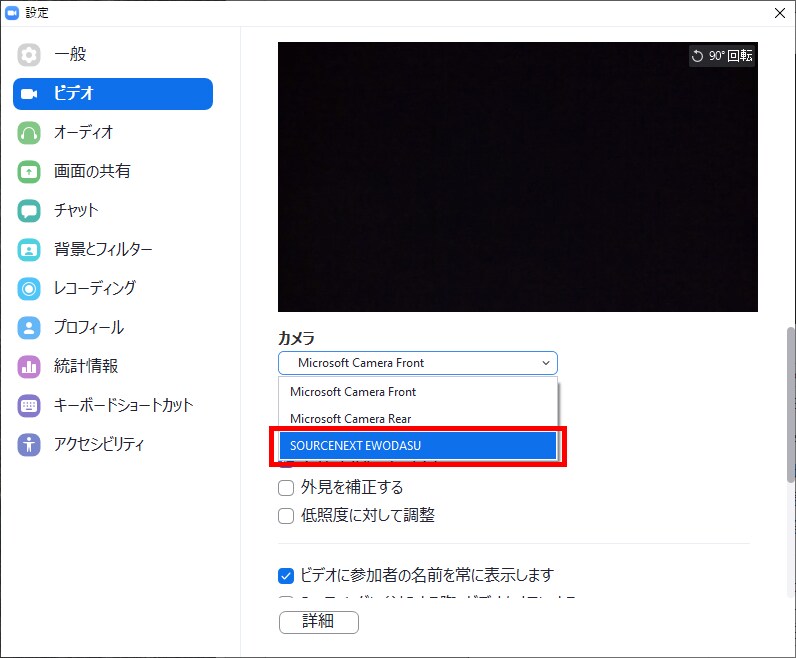Click the vertical scrollbar thumb

coord(790,405)
